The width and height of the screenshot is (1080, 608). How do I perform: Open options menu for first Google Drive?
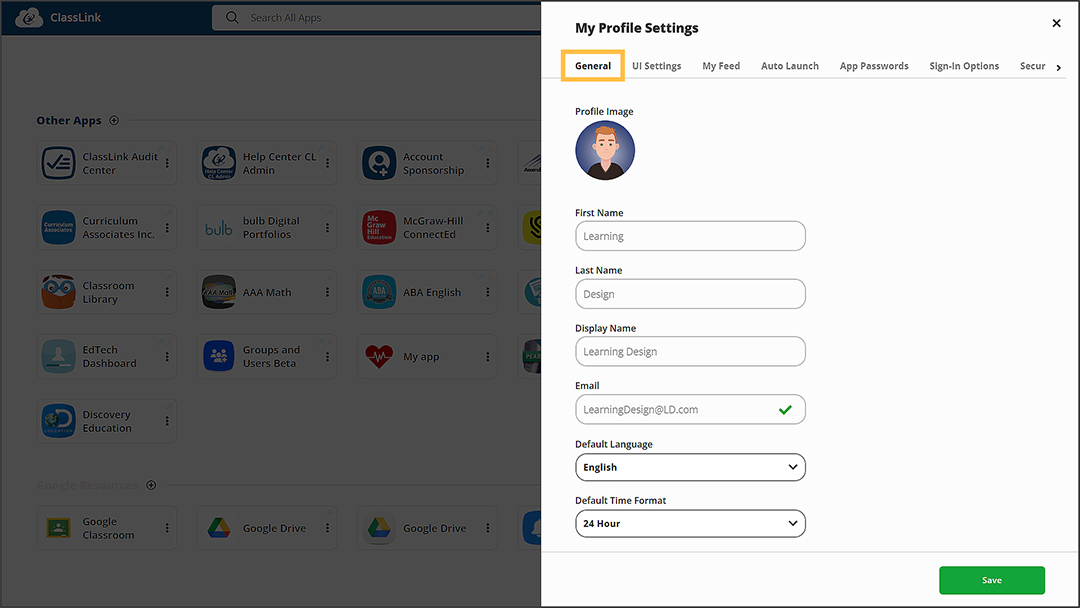(x=327, y=528)
